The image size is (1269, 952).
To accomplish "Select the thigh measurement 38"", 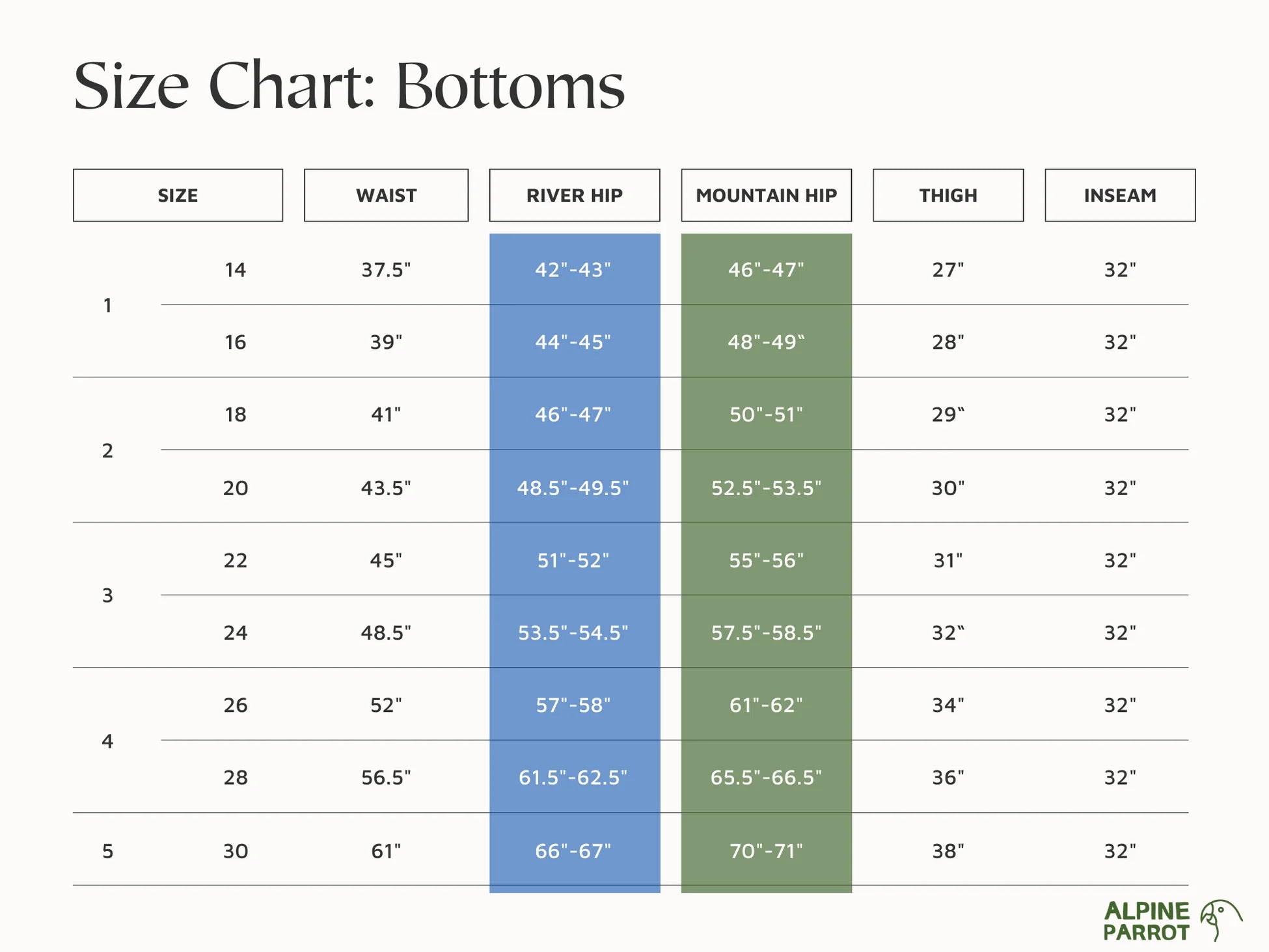I will 948,850.
